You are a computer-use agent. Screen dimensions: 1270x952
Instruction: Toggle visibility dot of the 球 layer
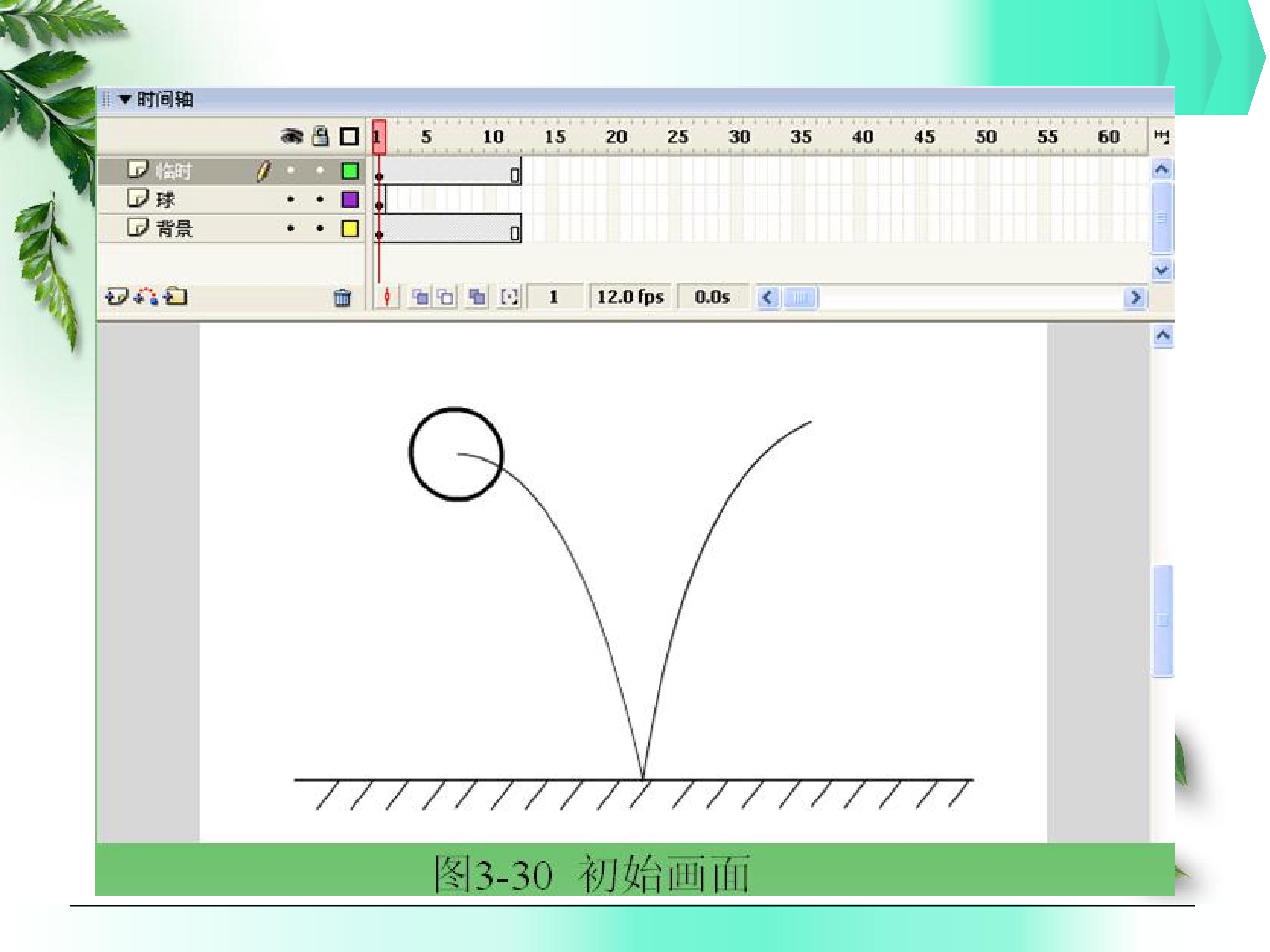291,200
